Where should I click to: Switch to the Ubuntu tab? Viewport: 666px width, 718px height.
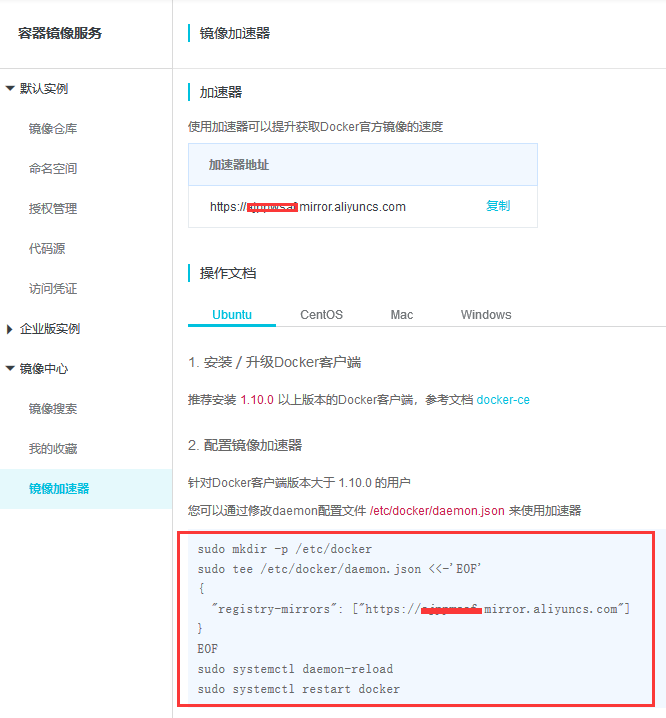pyautogui.click(x=232, y=315)
